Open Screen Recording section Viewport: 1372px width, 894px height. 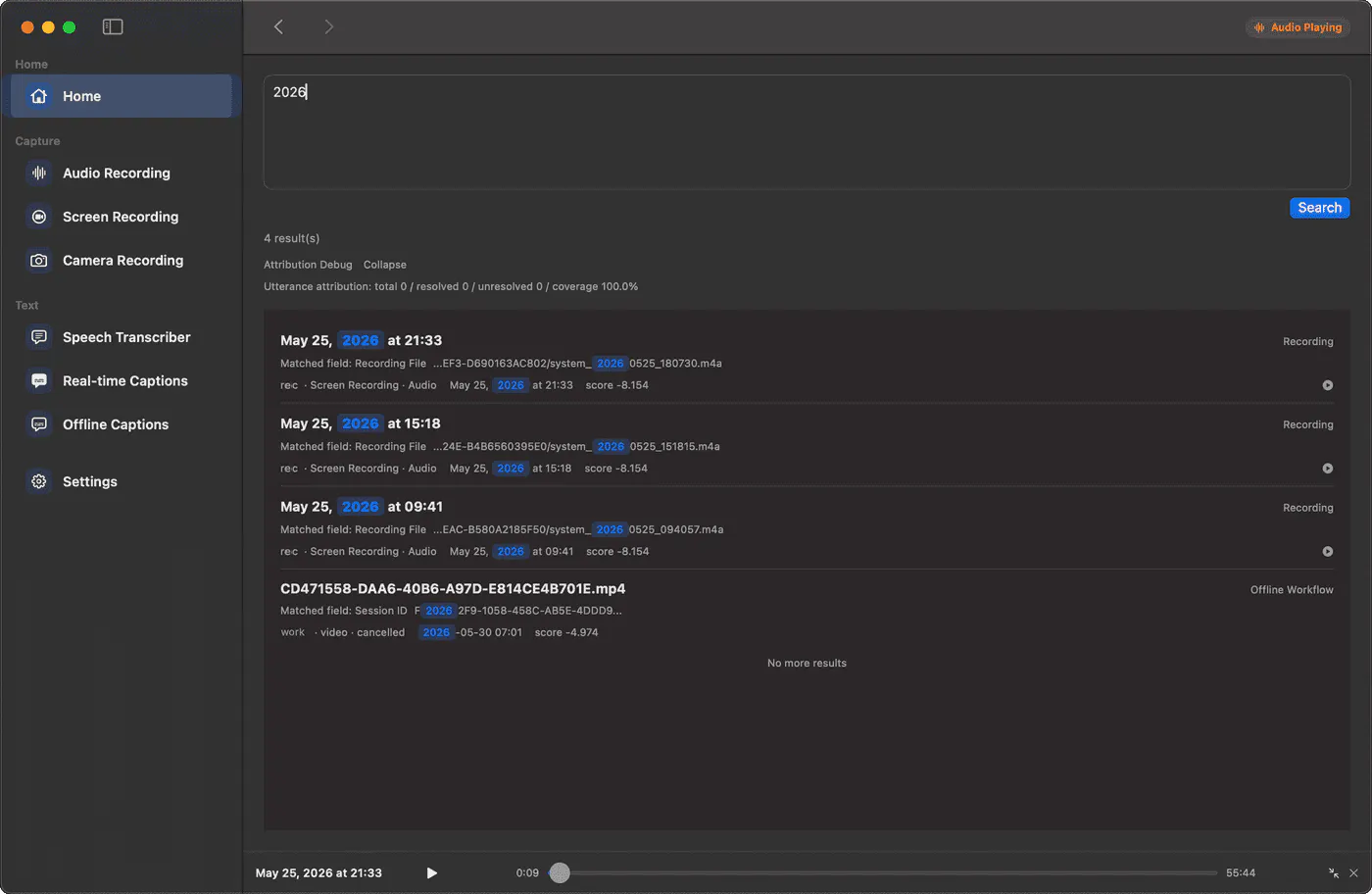122,217
